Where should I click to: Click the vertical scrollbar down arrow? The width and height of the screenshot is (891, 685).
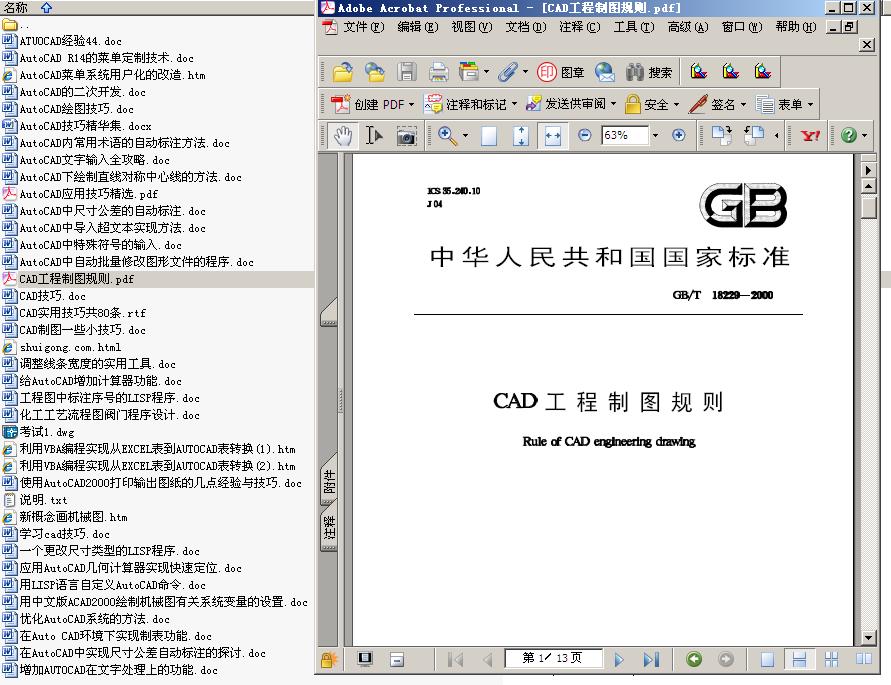coord(868,638)
